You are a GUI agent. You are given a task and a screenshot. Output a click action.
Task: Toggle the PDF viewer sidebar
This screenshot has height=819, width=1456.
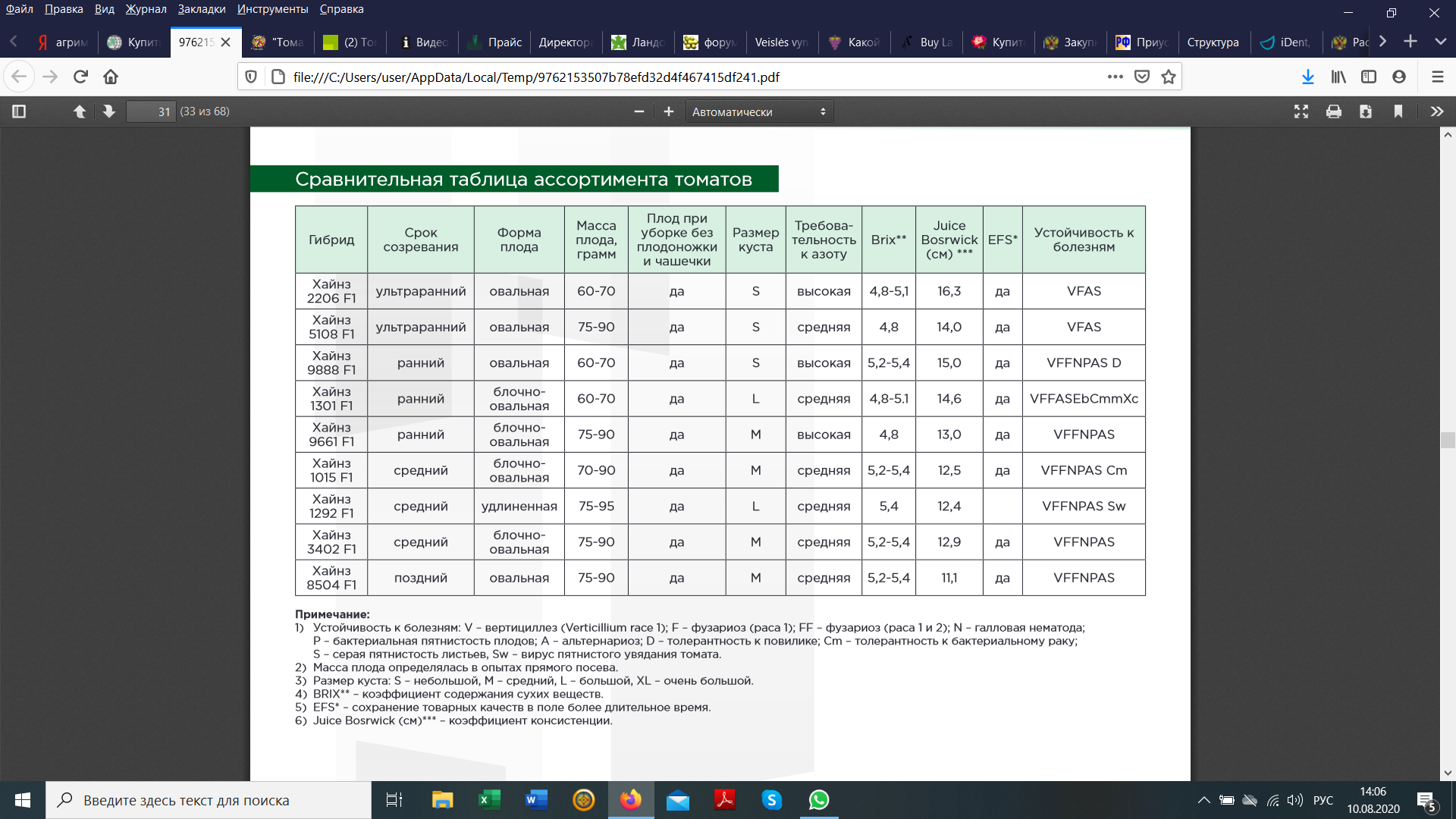click(x=19, y=111)
